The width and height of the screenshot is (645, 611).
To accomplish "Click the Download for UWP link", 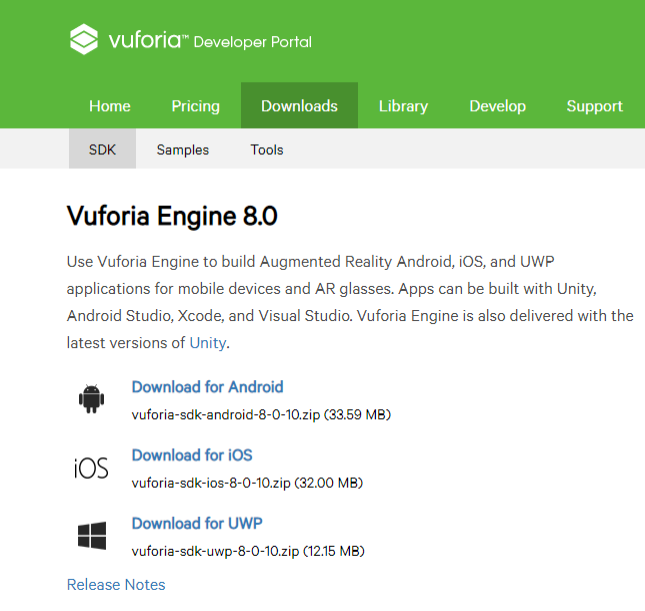I will (x=197, y=523).
